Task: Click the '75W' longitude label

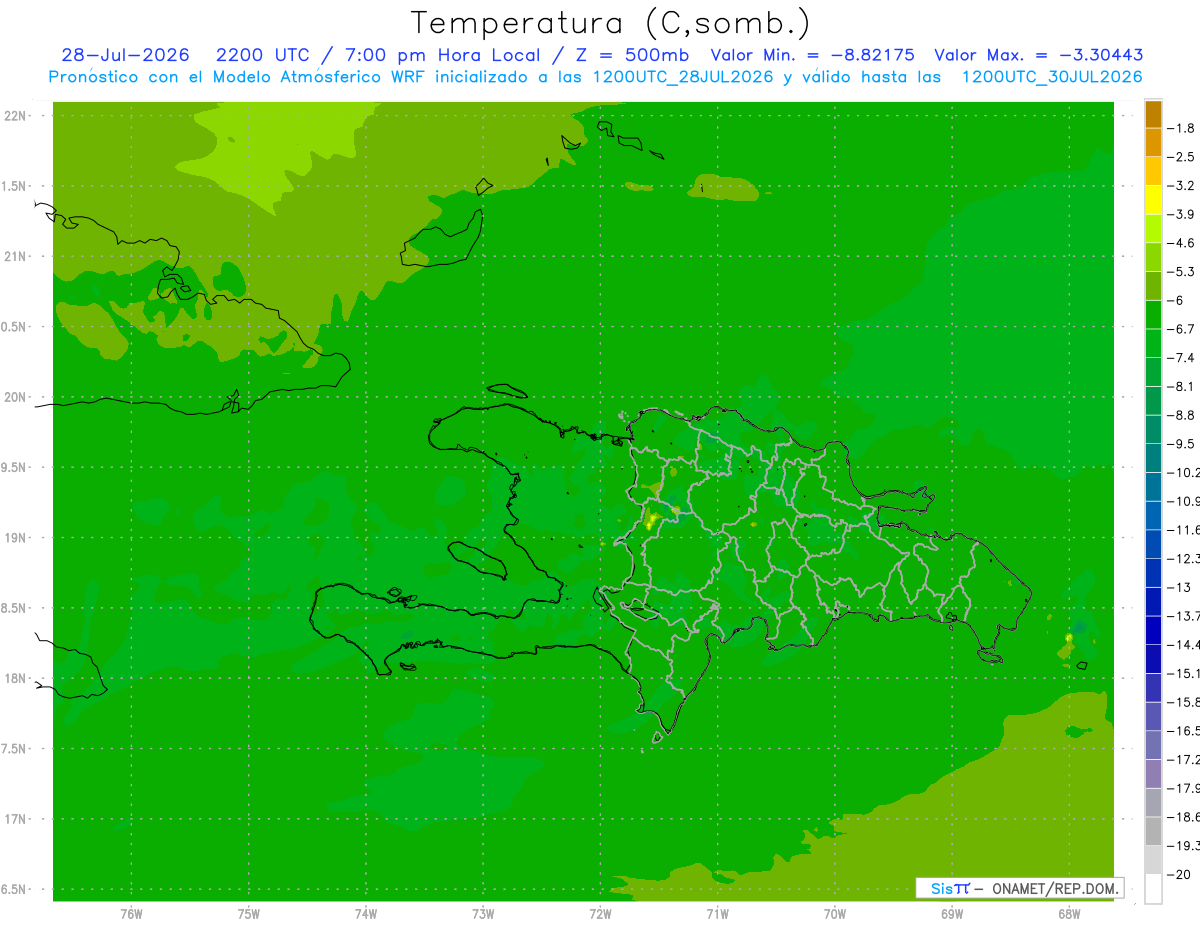Action: 249,914
